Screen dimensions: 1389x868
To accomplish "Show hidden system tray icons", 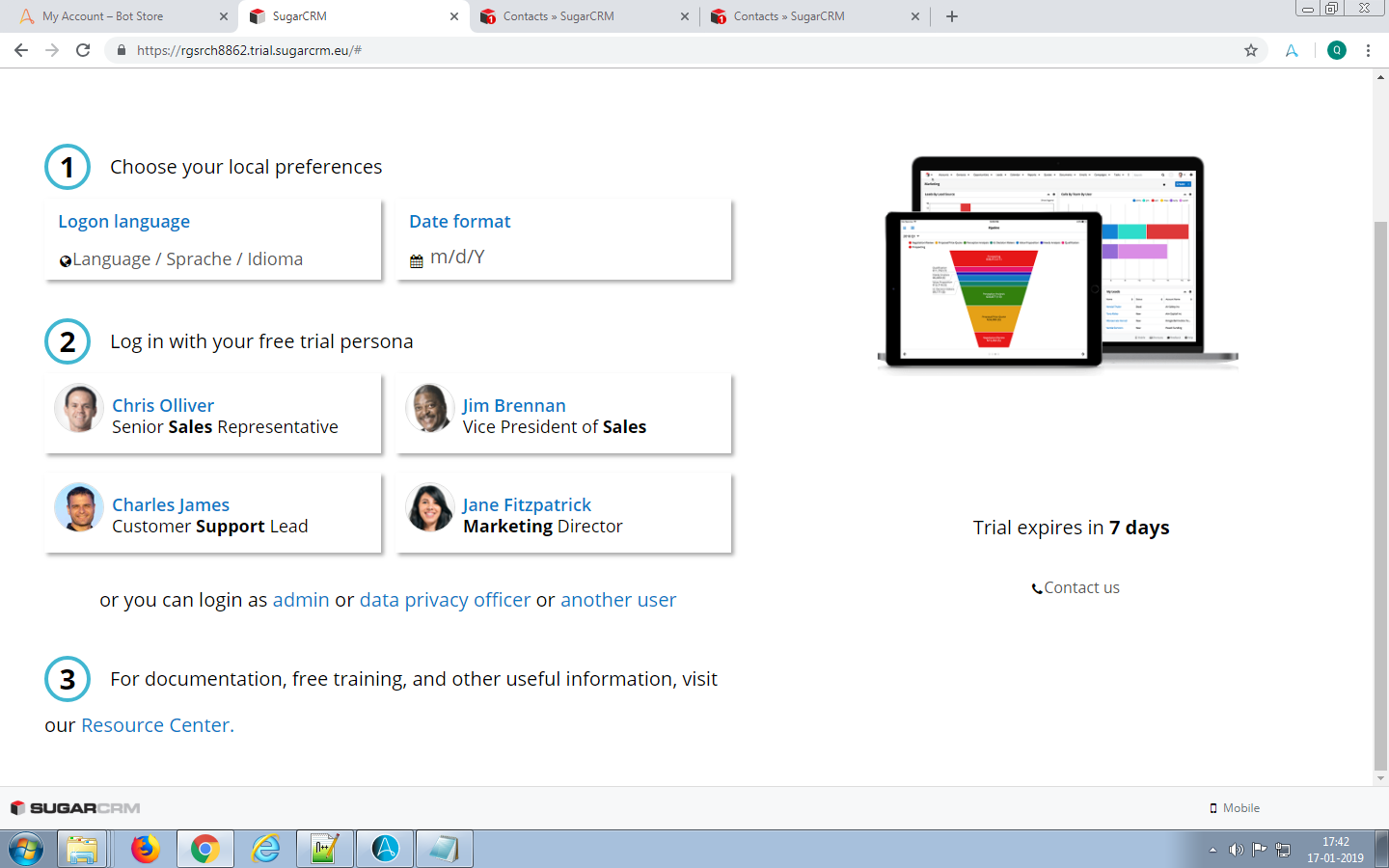I will pyautogui.click(x=1212, y=851).
